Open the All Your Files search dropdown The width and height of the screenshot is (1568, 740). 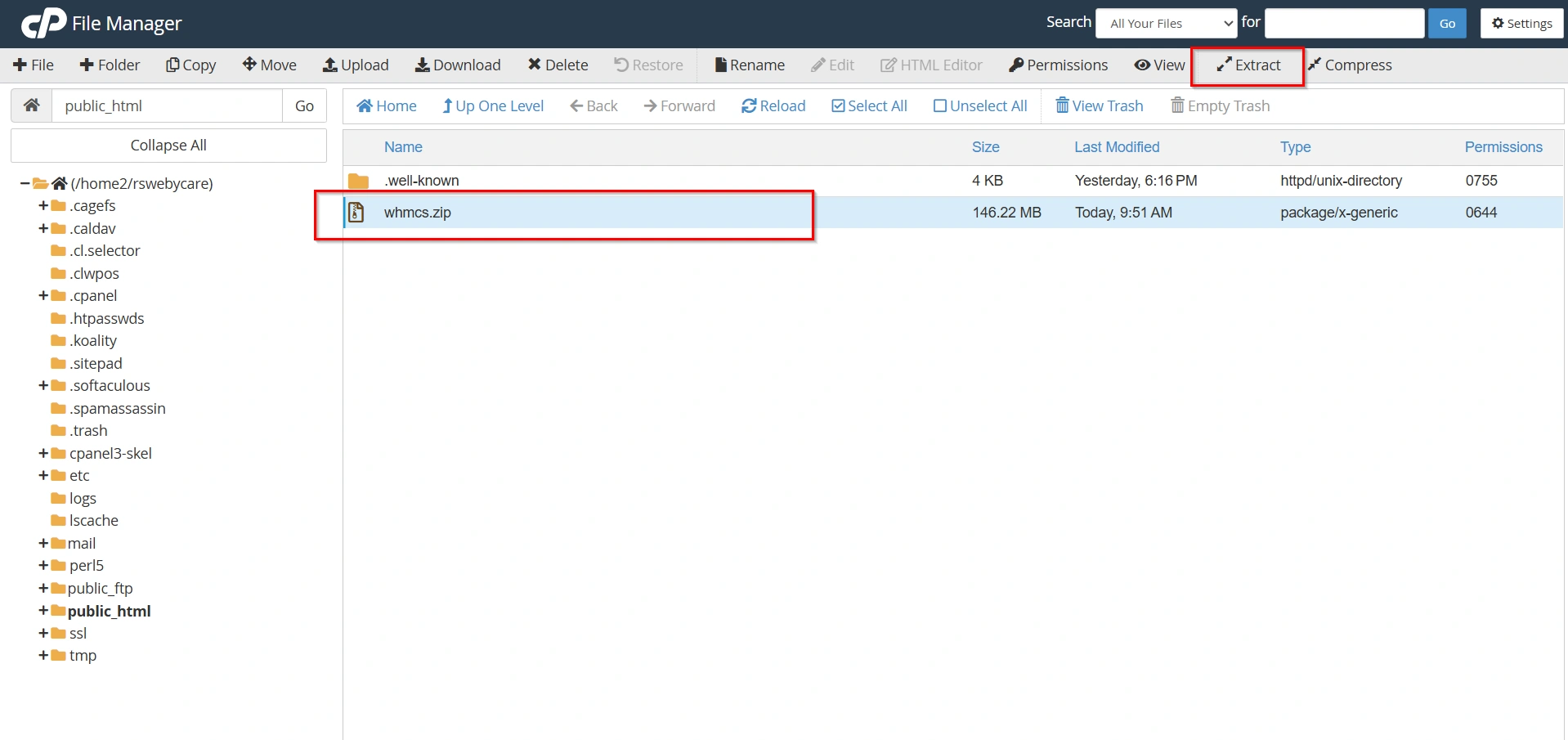(1167, 23)
